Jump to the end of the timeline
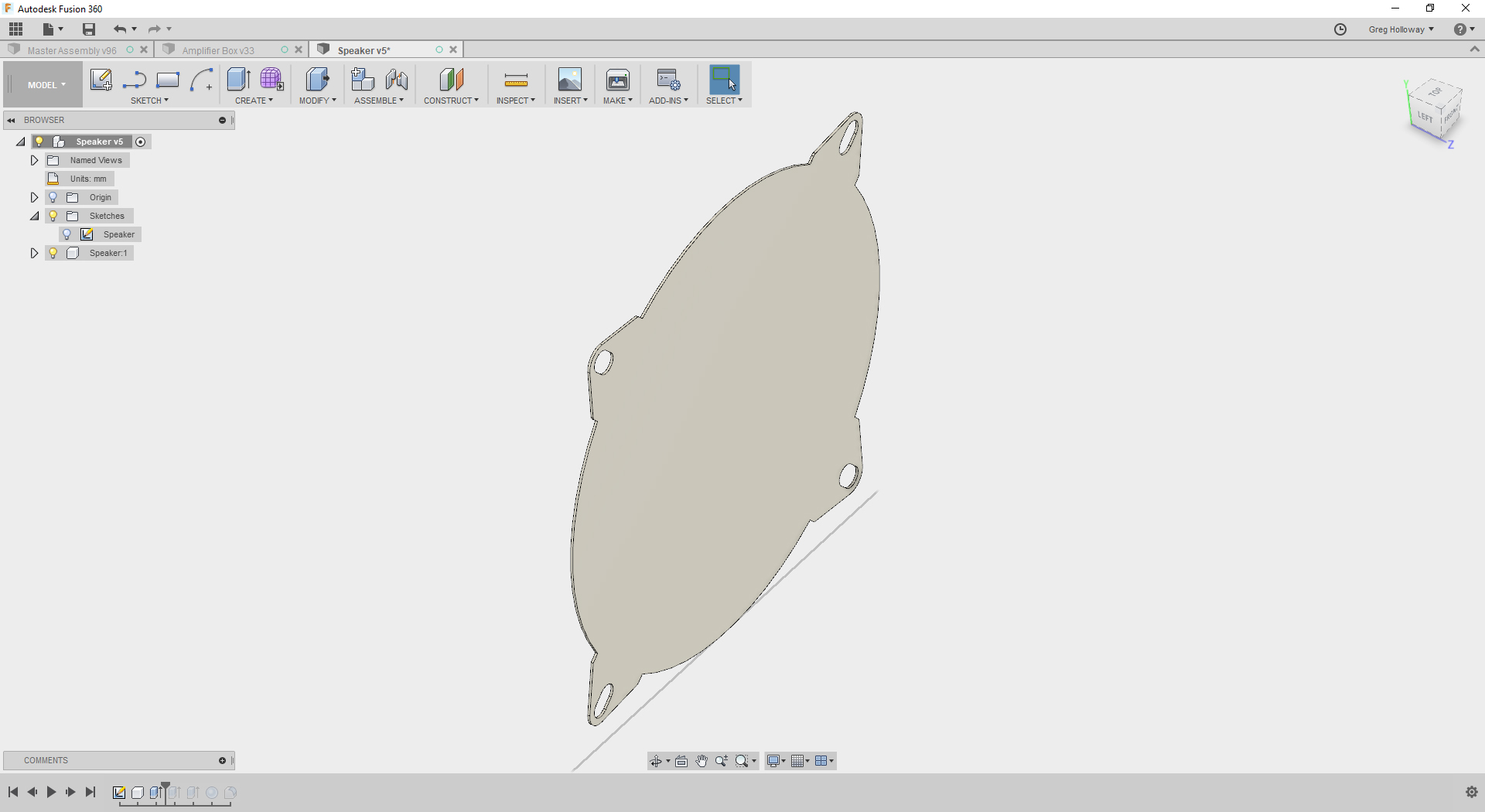 (90, 792)
